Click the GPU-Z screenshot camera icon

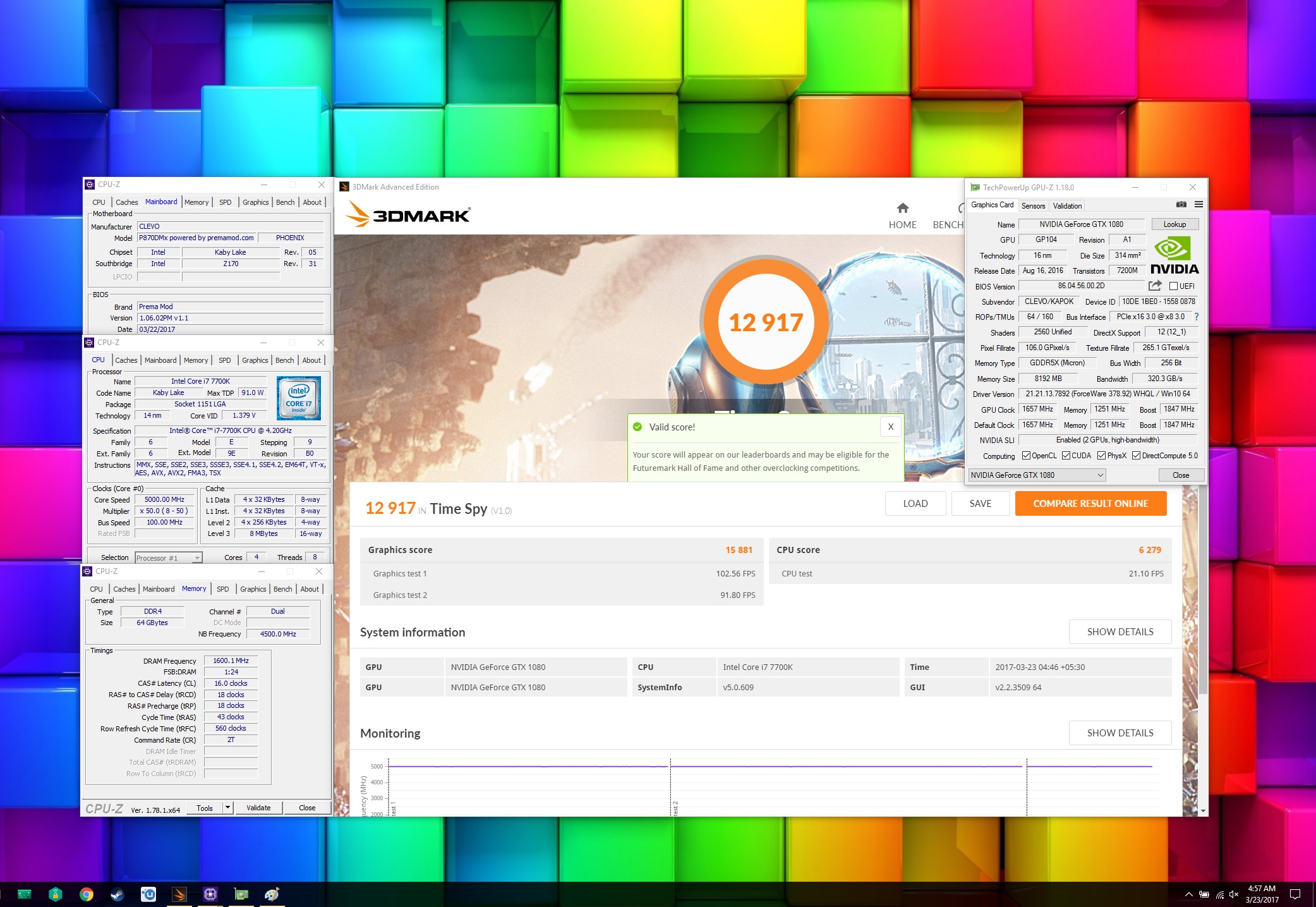point(1181,205)
